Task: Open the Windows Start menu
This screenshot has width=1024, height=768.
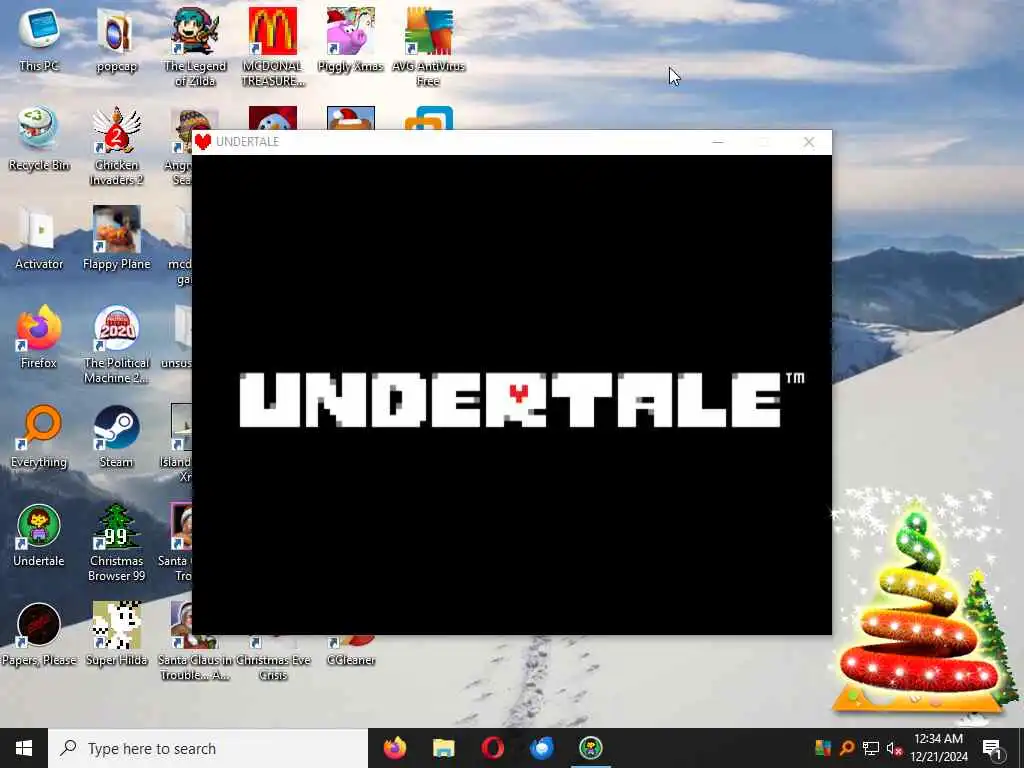Action: tap(24, 748)
